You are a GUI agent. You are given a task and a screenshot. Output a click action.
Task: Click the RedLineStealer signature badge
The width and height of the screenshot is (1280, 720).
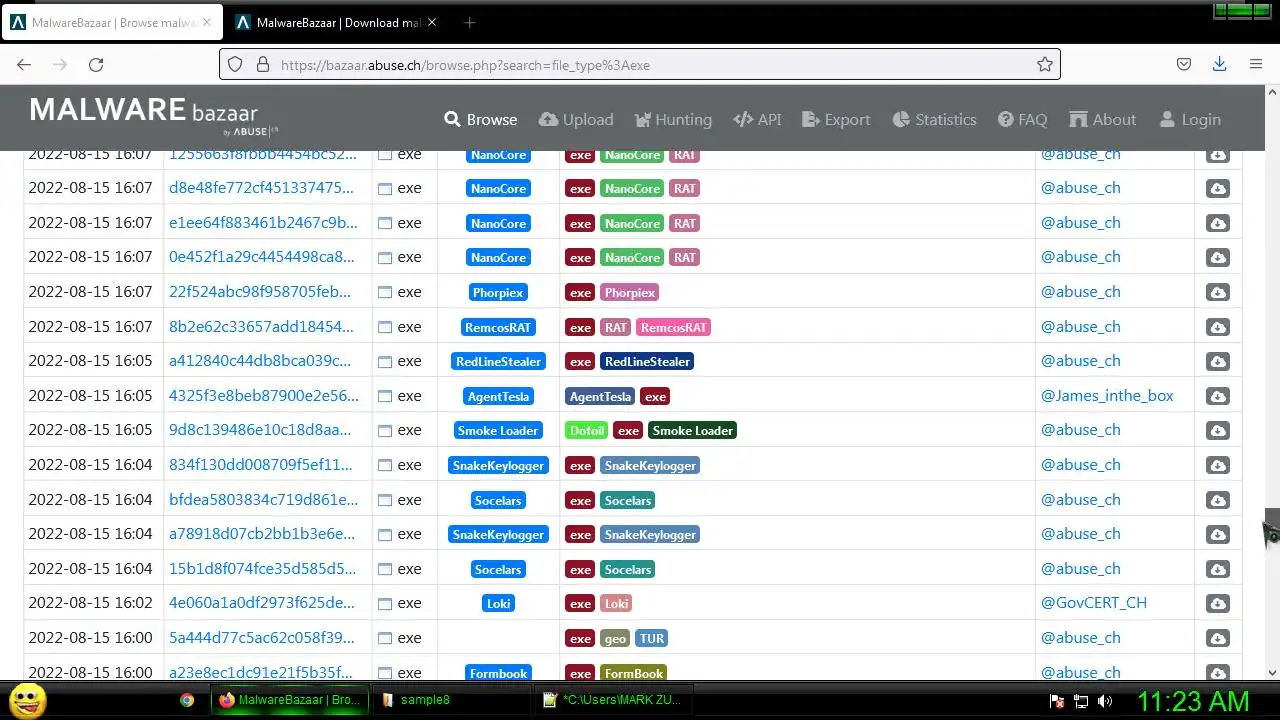coord(498,361)
